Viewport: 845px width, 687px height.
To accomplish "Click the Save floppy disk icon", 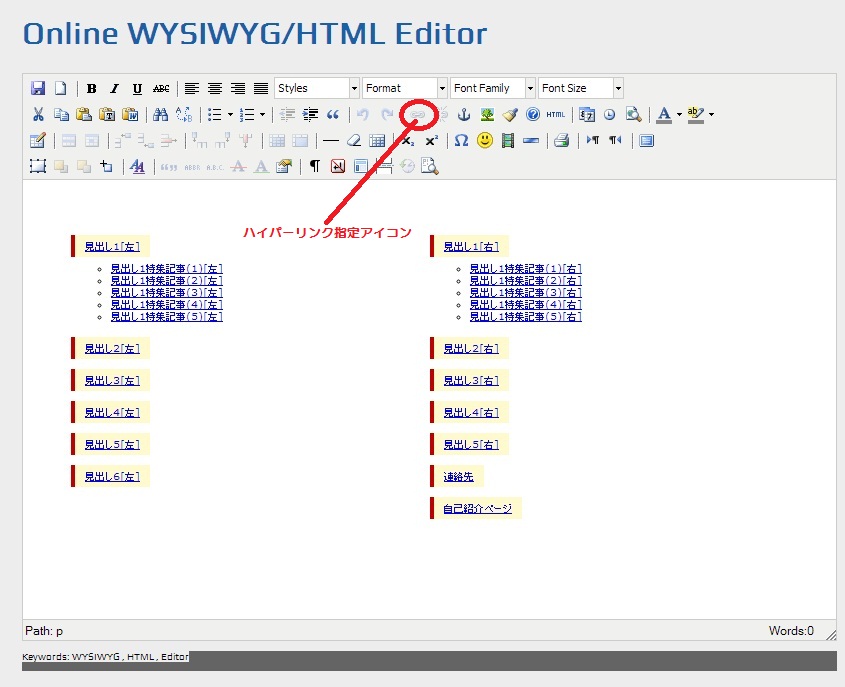I will [38, 88].
